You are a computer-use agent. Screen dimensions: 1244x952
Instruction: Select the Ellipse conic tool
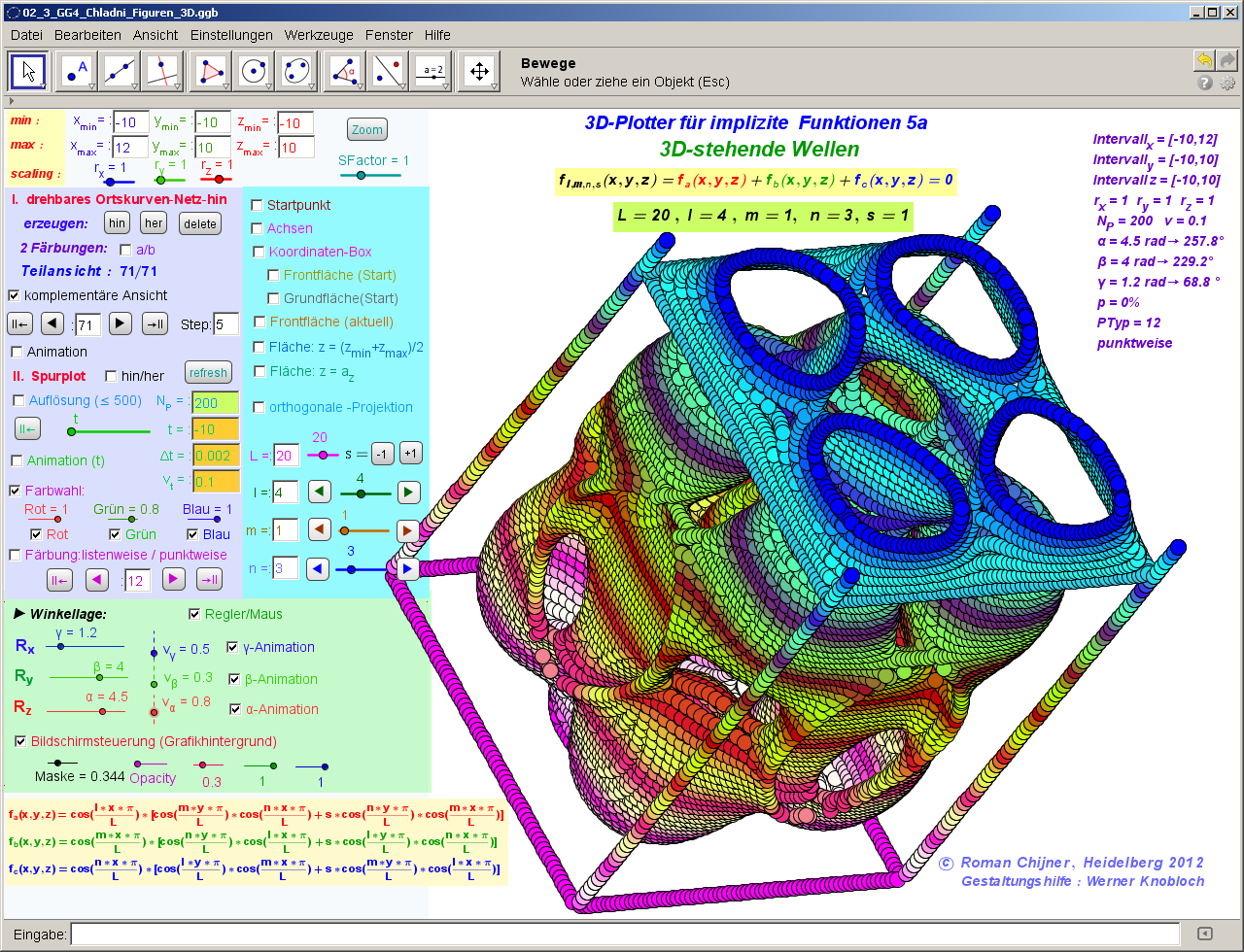pyautogui.click(x=298, y=71)
